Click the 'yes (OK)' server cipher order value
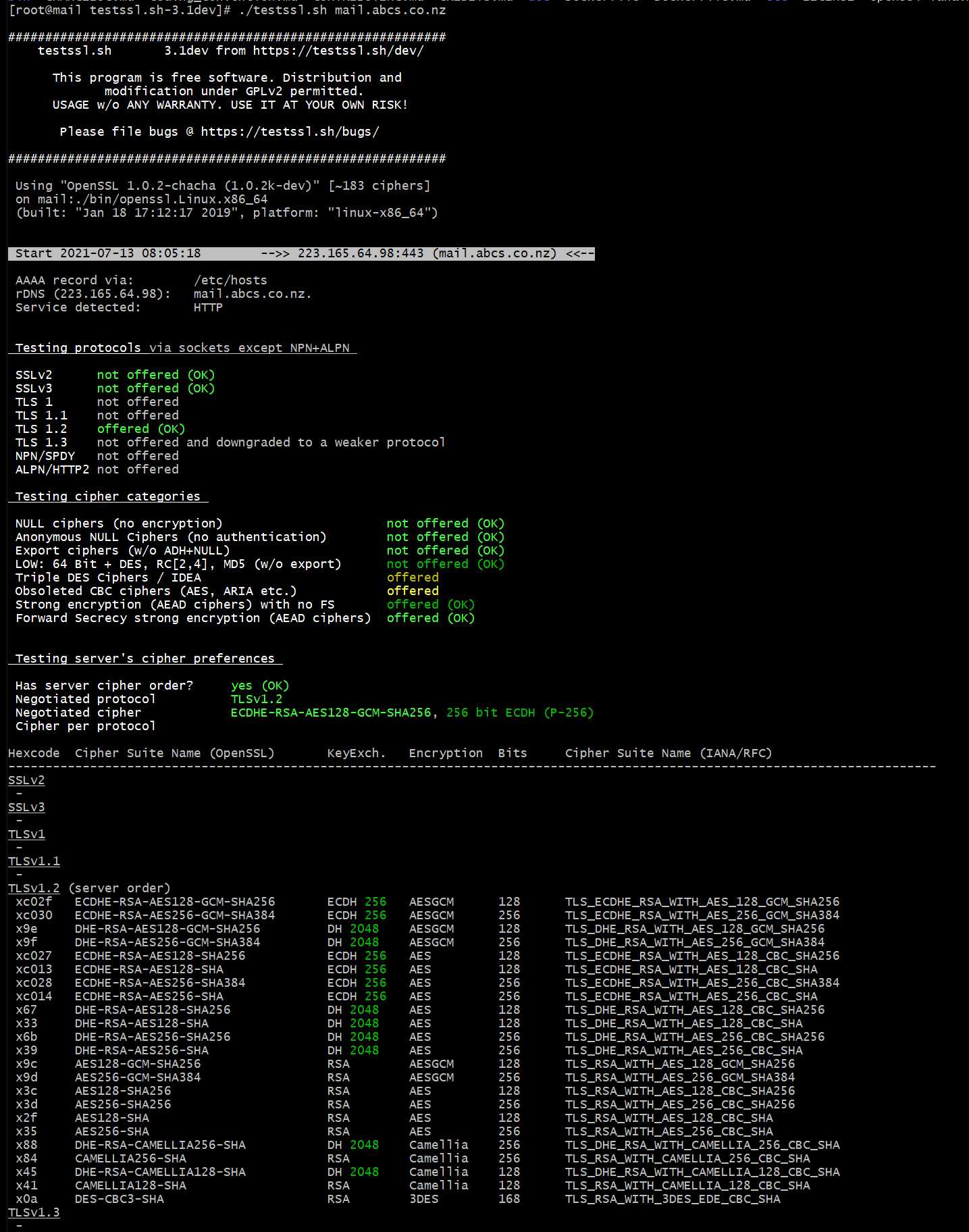This screenshot has width=969, height=1232. pos(260,686)
